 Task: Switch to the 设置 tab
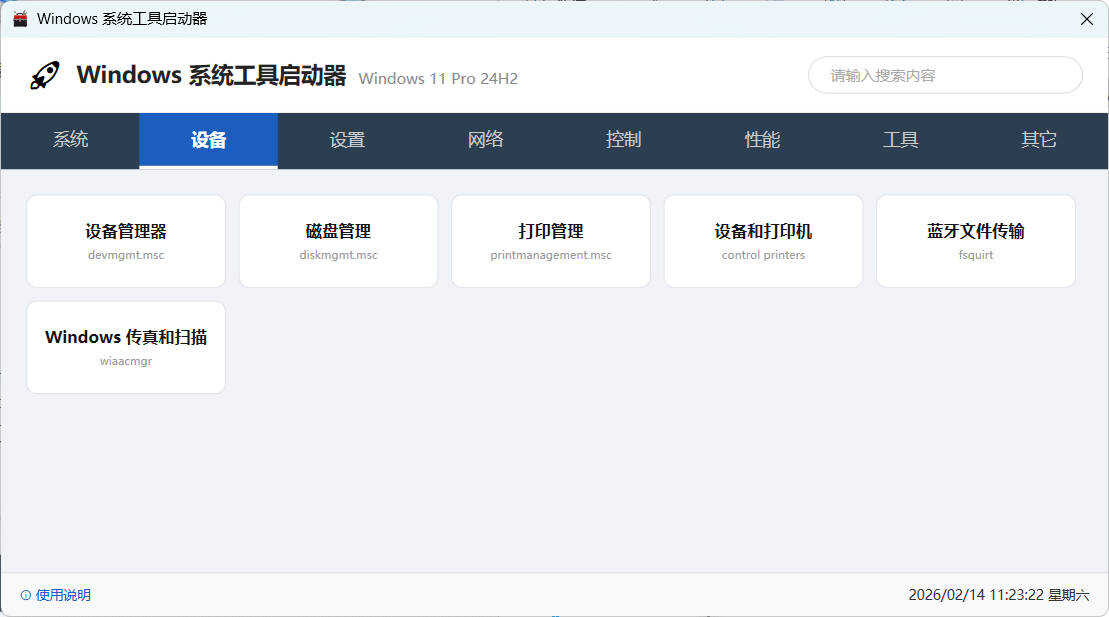click(x=346, y=140)
